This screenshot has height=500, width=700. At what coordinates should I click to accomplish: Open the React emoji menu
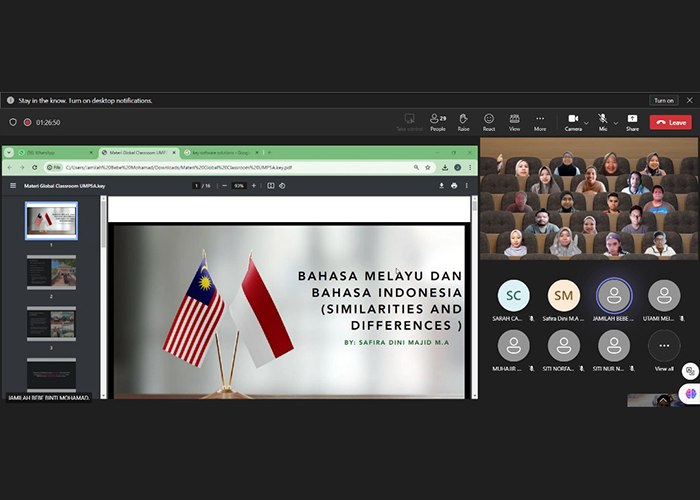pos(489,122)
